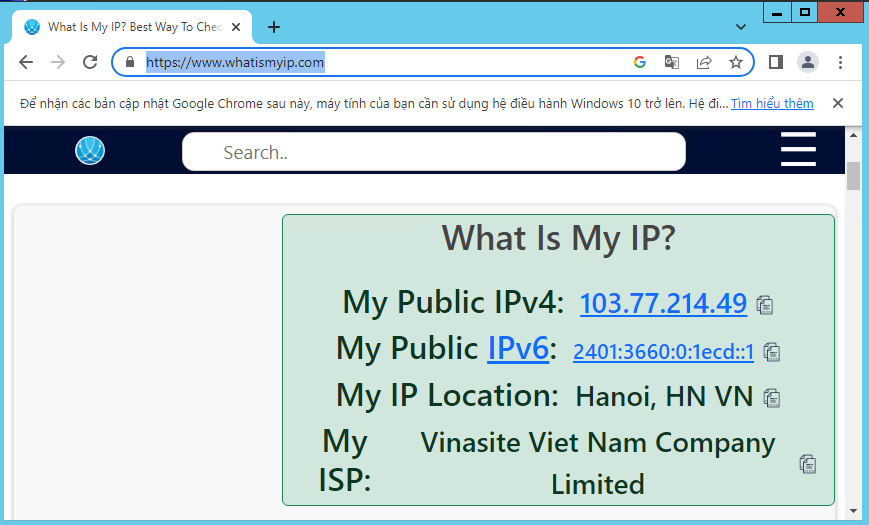Image resolution: width=869 pixels, height=525 pixels.
Task: Click the Vinasite Viet Nam Company Limited text
Action: [597, 463]
